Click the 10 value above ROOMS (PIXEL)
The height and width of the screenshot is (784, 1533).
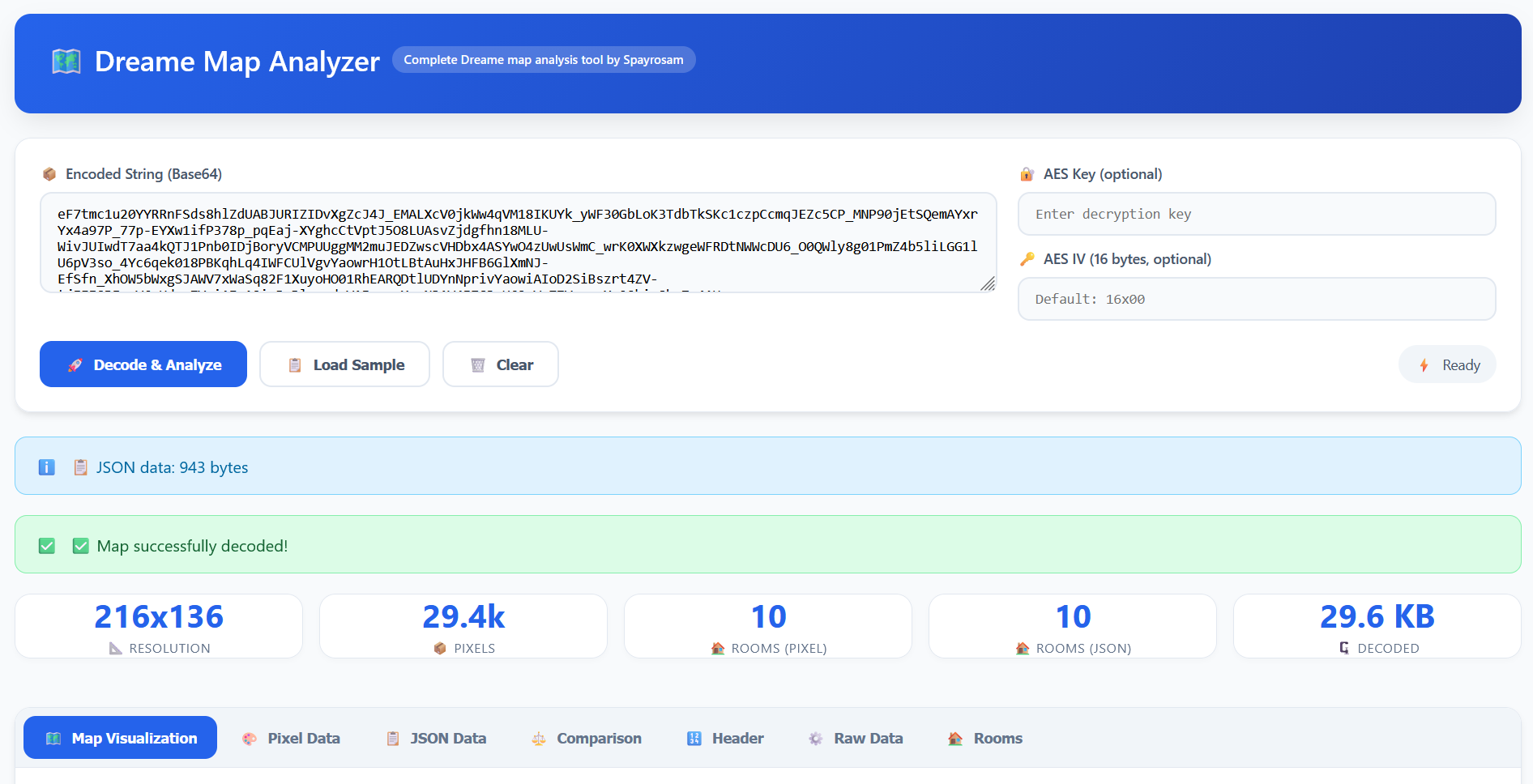[x=768, y=617]
